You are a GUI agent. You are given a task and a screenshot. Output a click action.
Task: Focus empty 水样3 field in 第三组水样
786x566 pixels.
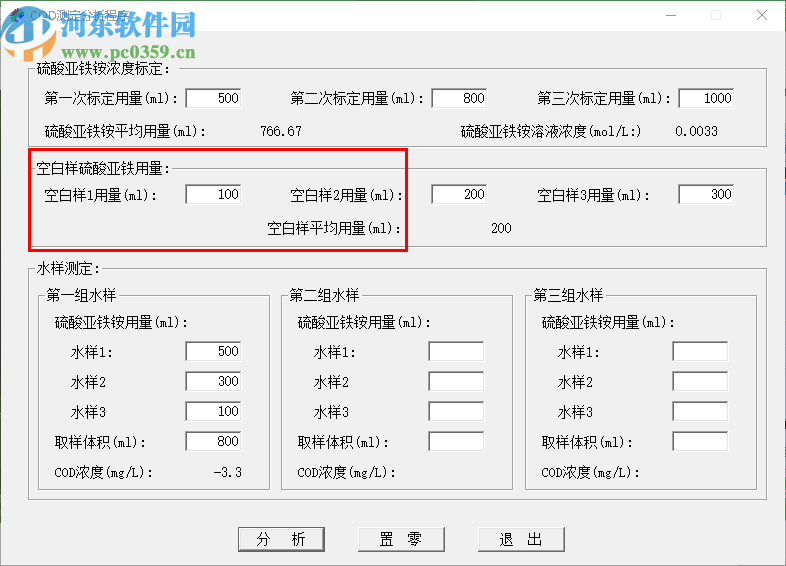coord(700,412)
